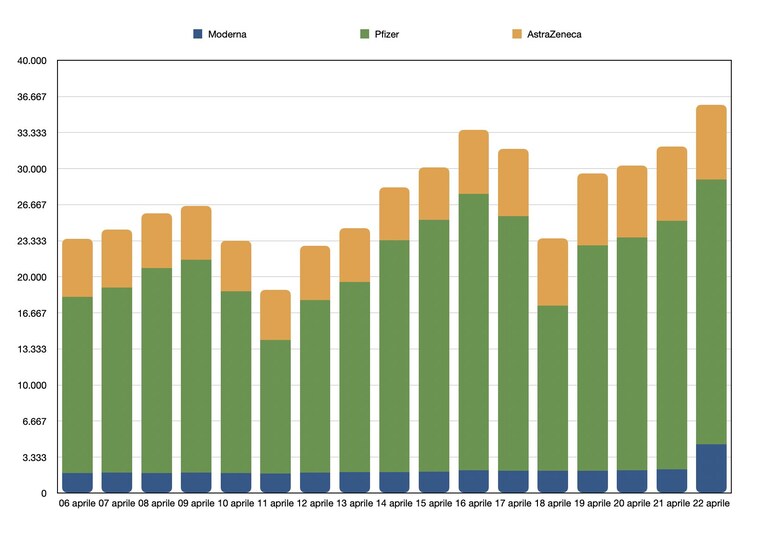Click the orange AstraZeneca legend swatch
The height and width of the screenshot is (538, 767).
517,34
